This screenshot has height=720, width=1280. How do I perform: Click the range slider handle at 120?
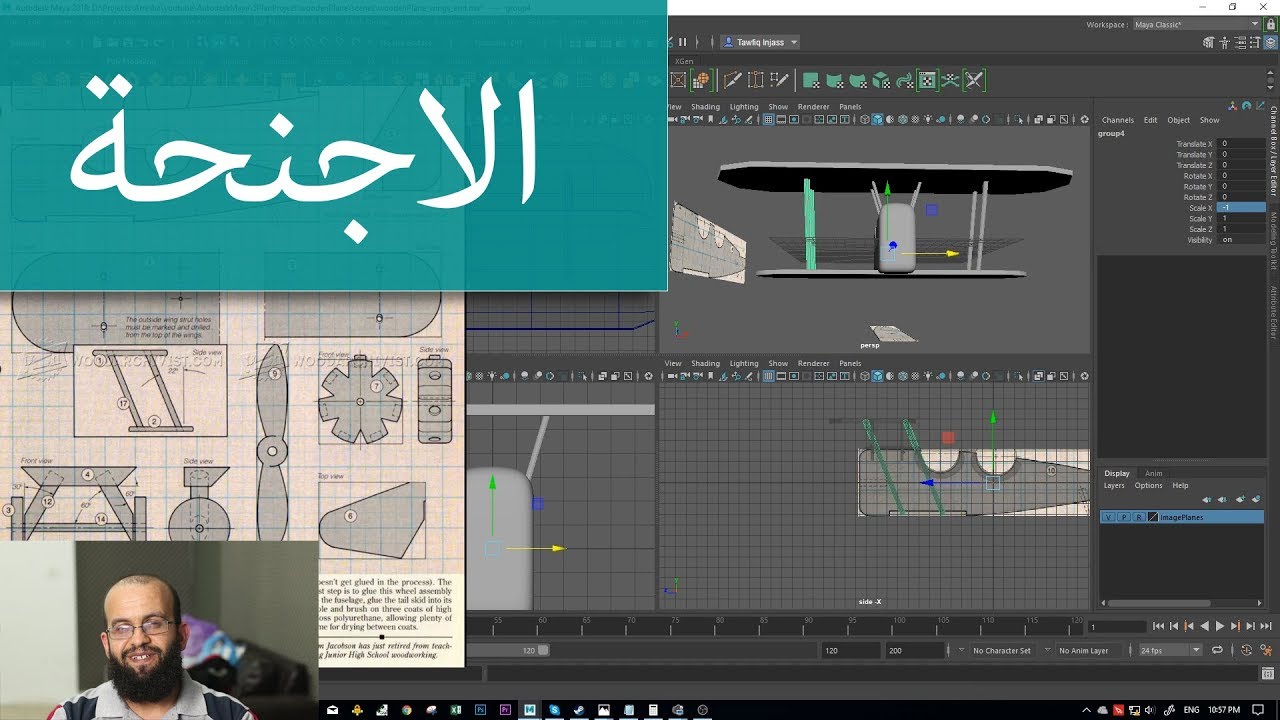pos(543,650)
